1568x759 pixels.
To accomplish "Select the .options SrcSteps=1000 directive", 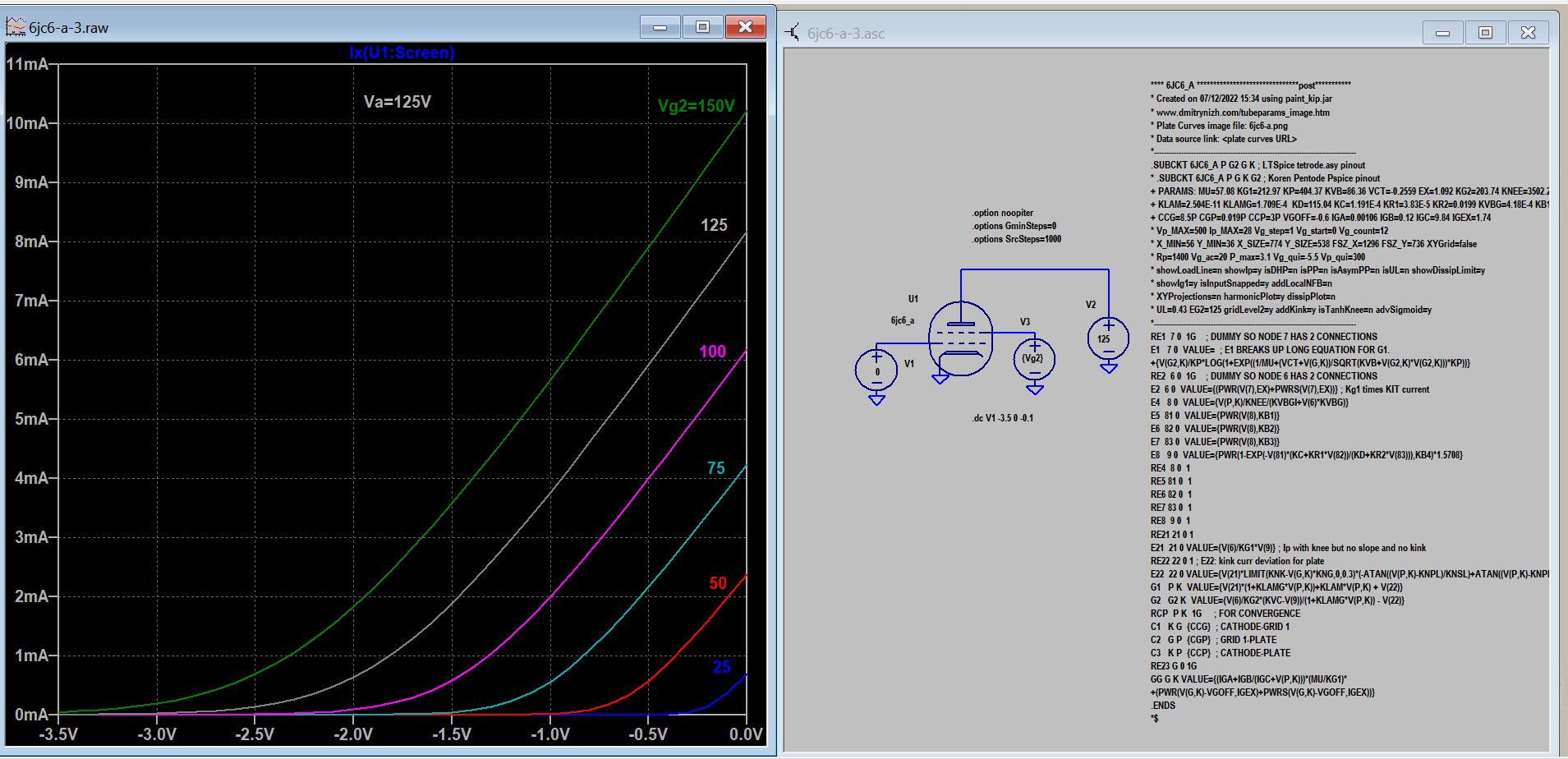I will coord(1017,239).
